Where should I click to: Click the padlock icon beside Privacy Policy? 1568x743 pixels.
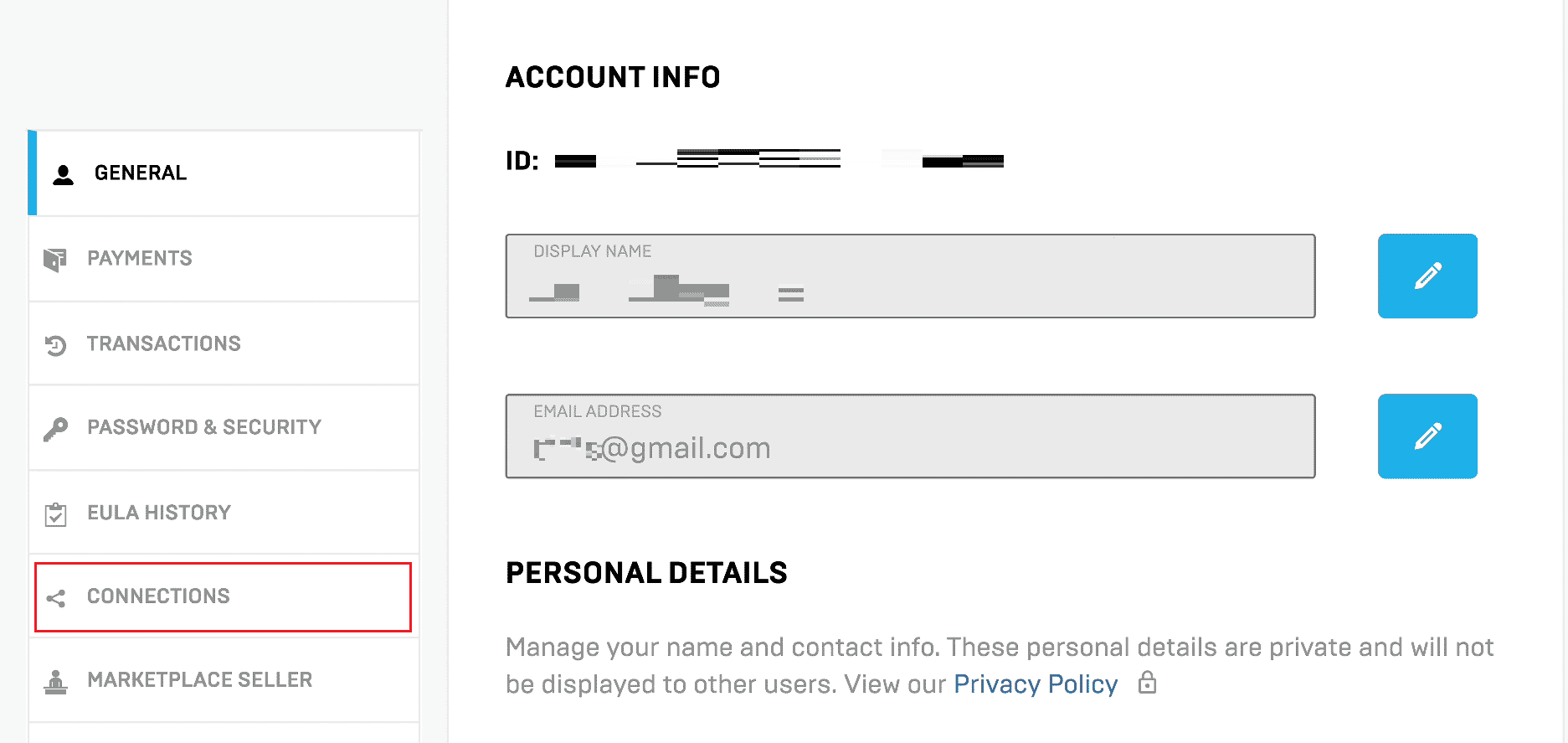point(1147,684)
